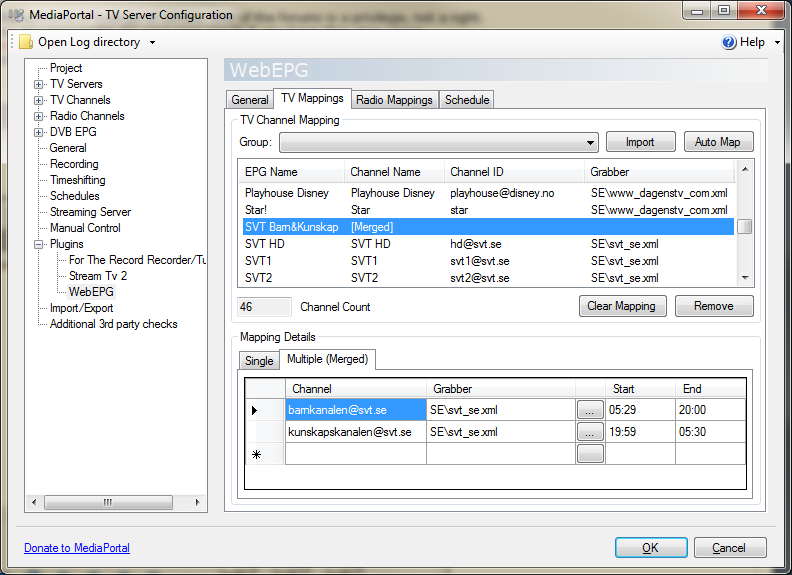792x575 pixels.
Task: Open the Schedule tab
Action: (467, 100)
